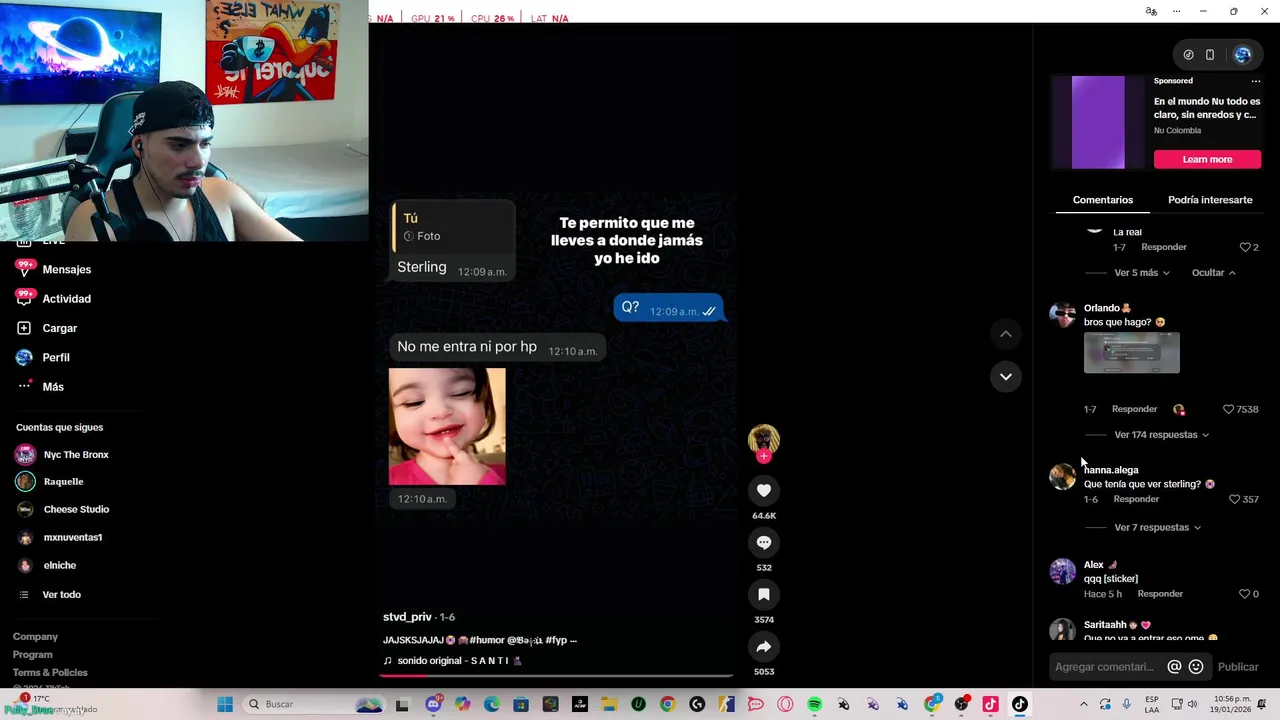Screen dimensions: 1280x720
Task: Click the #humor hashtag in the caption
Action: point(487,640)
